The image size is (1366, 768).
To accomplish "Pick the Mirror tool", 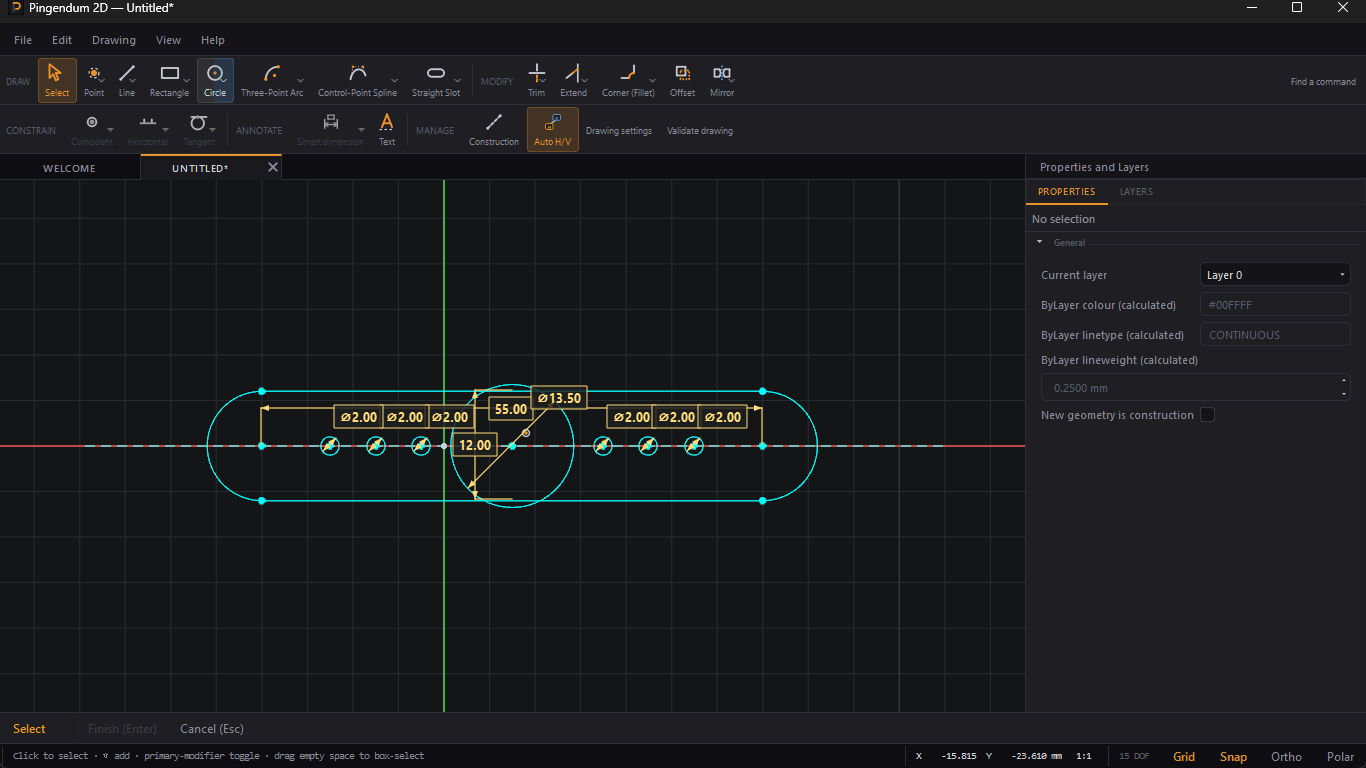I will pyautogui.click(x=722, y=80).
